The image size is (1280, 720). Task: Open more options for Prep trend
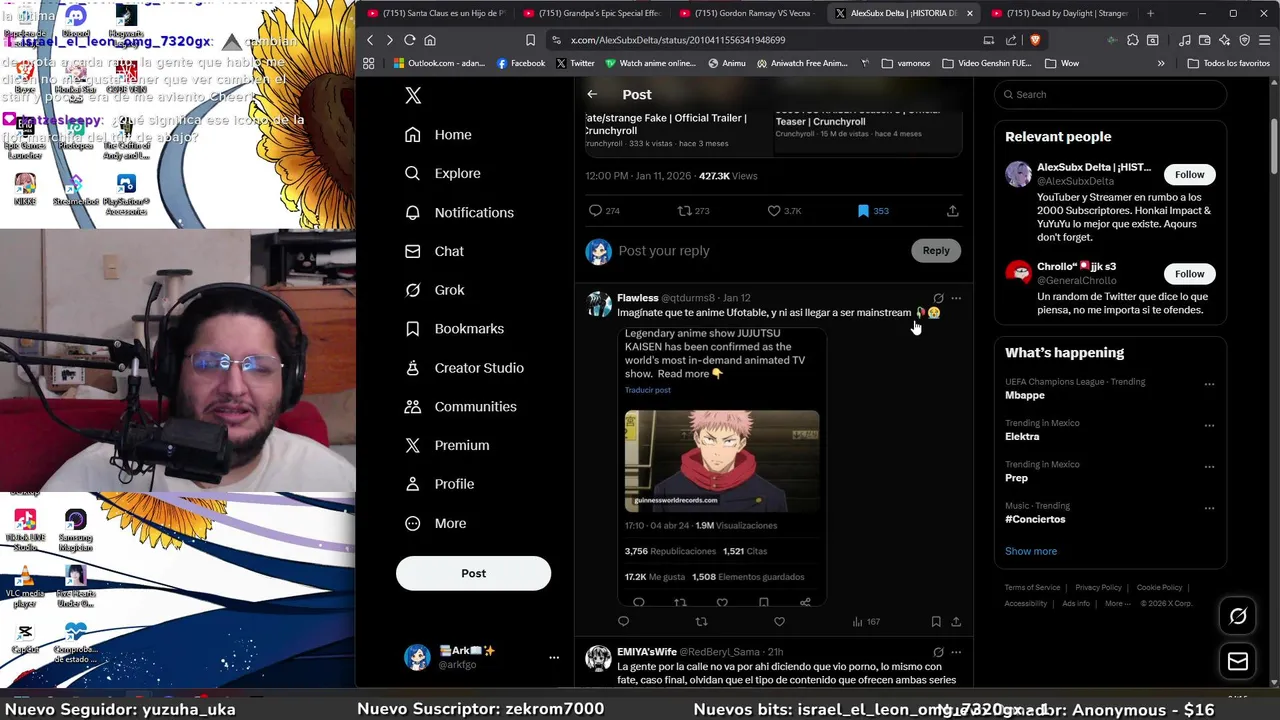coord(1209,467)
